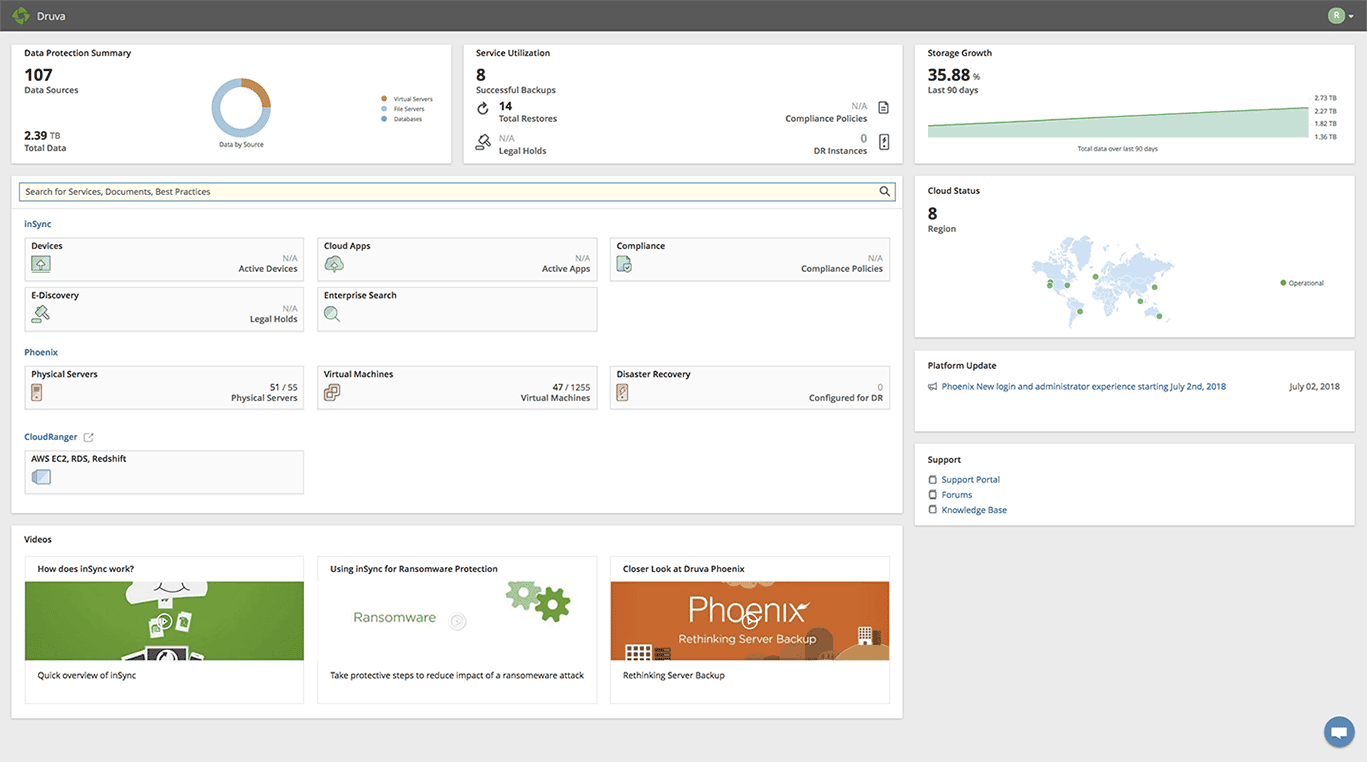Click the Druva logo icon

pos(20,16)
